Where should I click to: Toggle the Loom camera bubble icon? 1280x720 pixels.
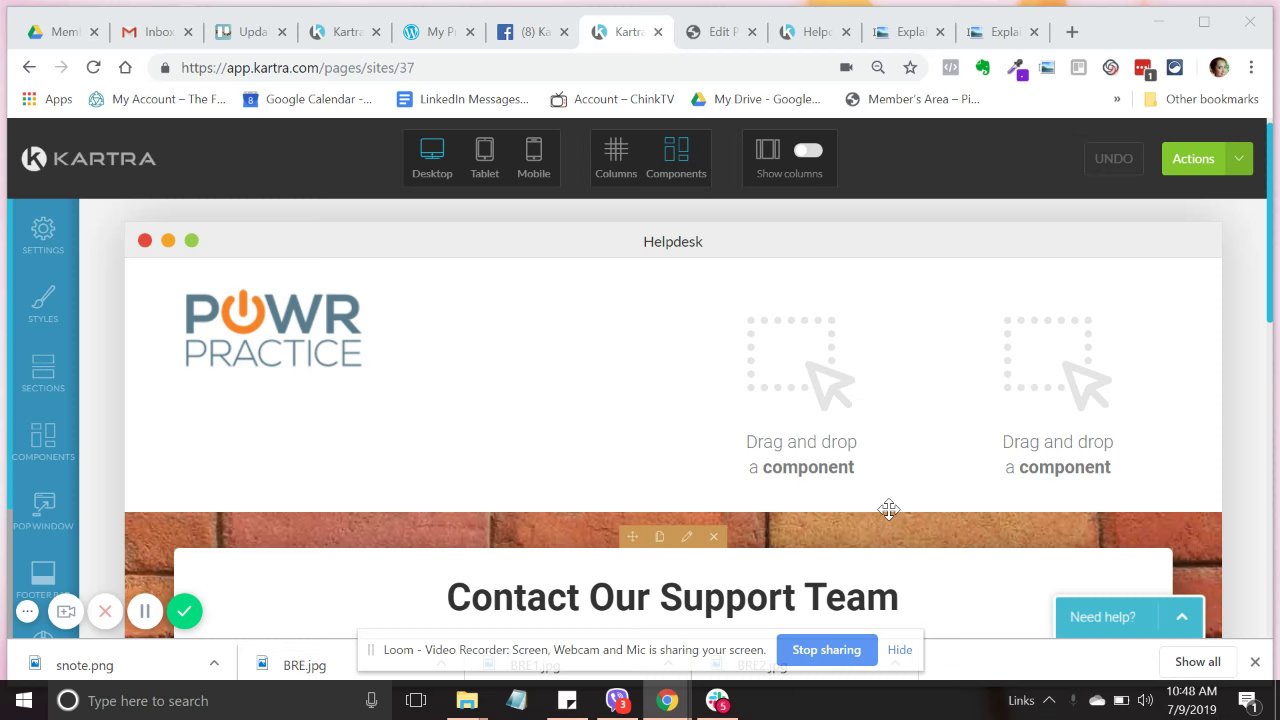[66, 611]
